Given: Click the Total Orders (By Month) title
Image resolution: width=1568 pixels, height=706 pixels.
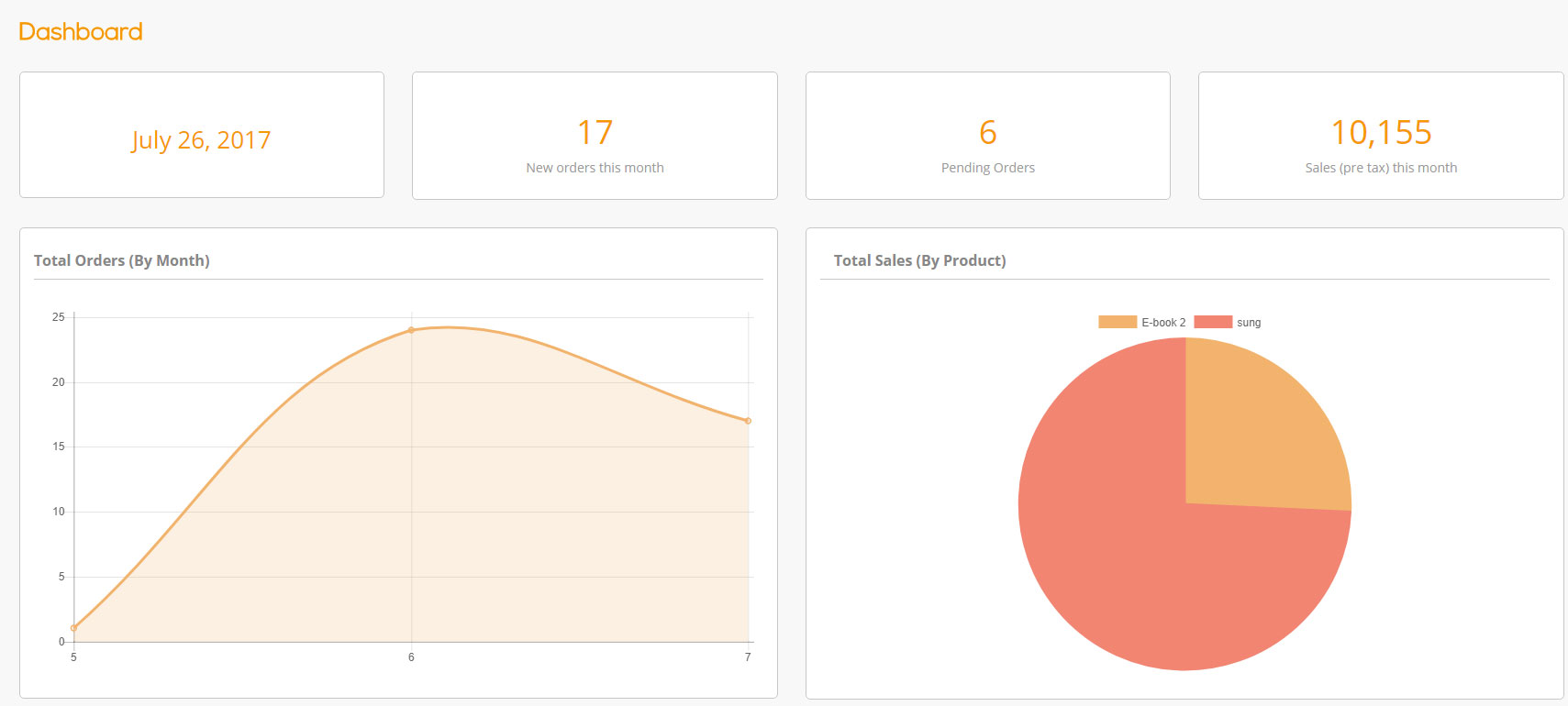Looking at the screenshot, I should [122, 260].
